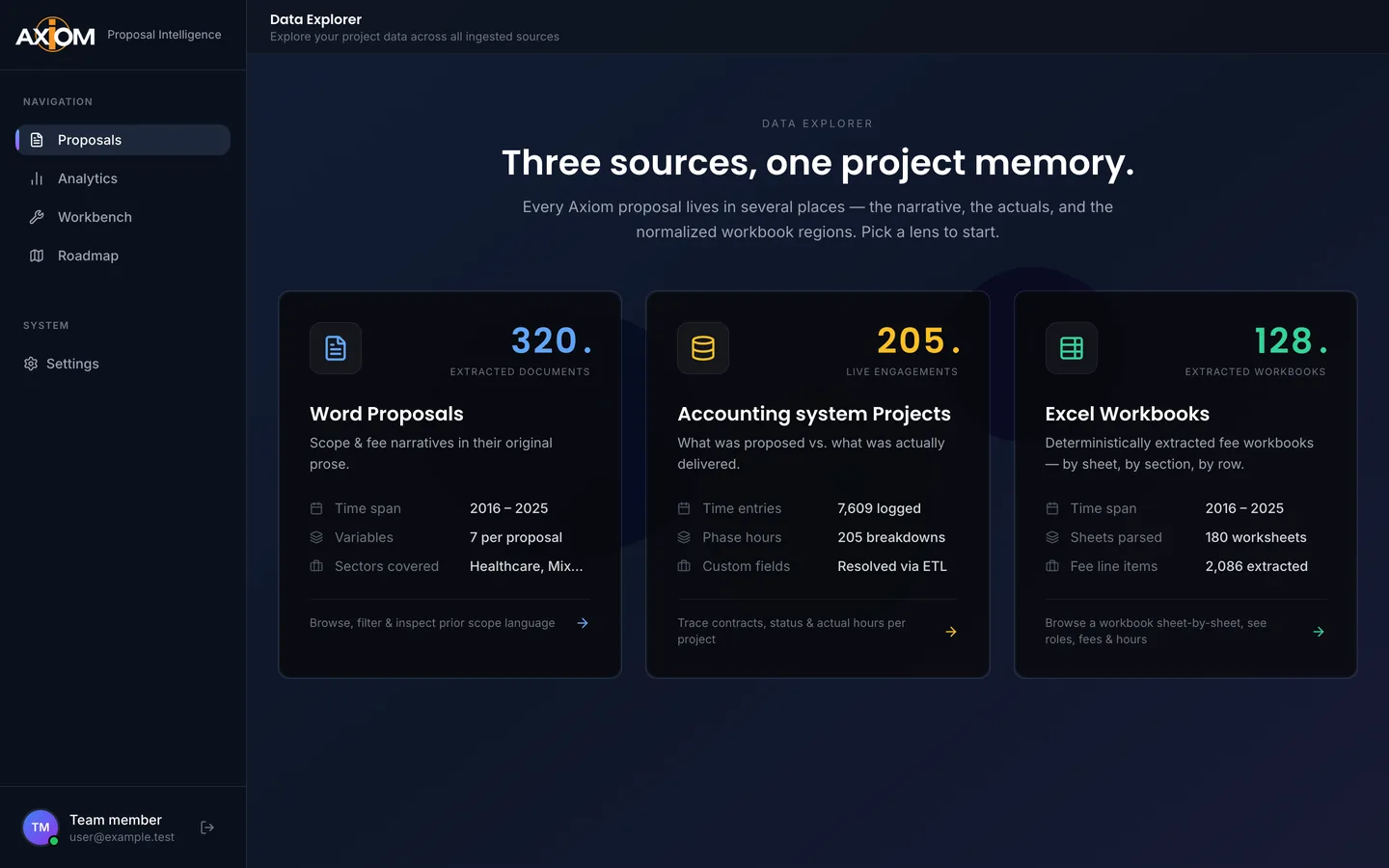
Task: Click the Excel Workbooks table icon
Action: coord(1072,348)
